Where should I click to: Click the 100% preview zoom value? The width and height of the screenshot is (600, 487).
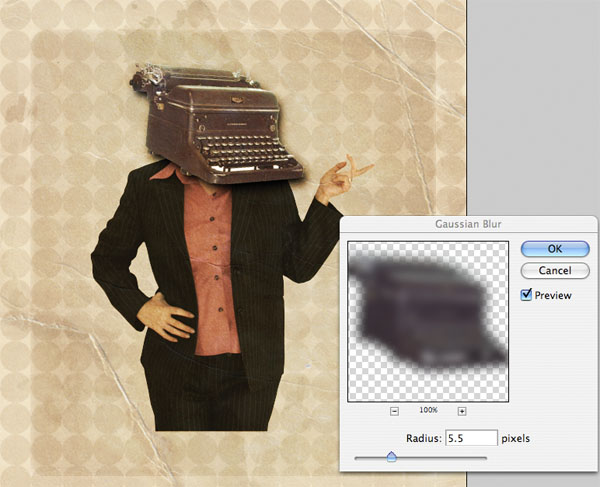[428, 410]
